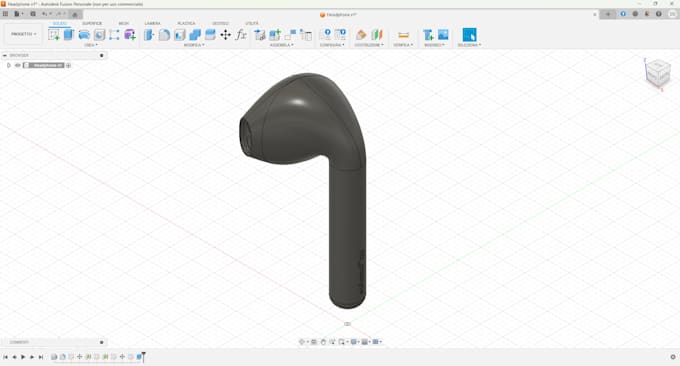Open the Assembla dropdown menu

click(281, 45)
